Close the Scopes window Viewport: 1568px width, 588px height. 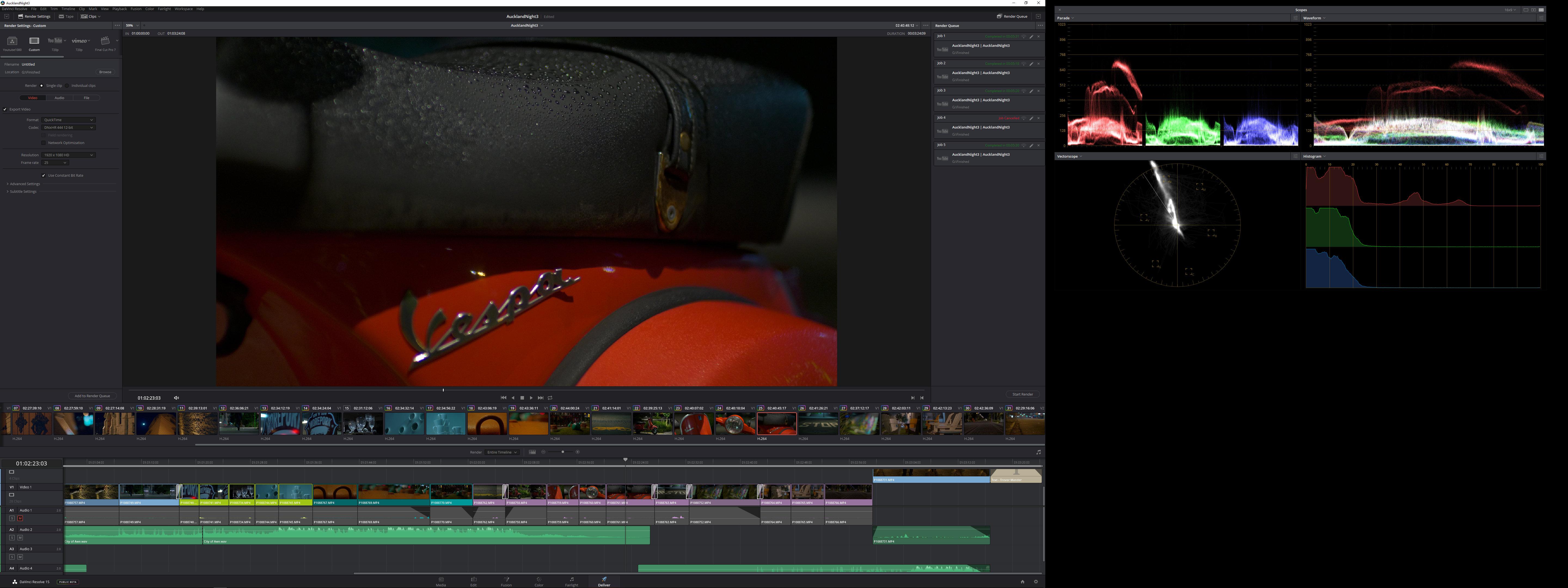(x=1060, y=10)
